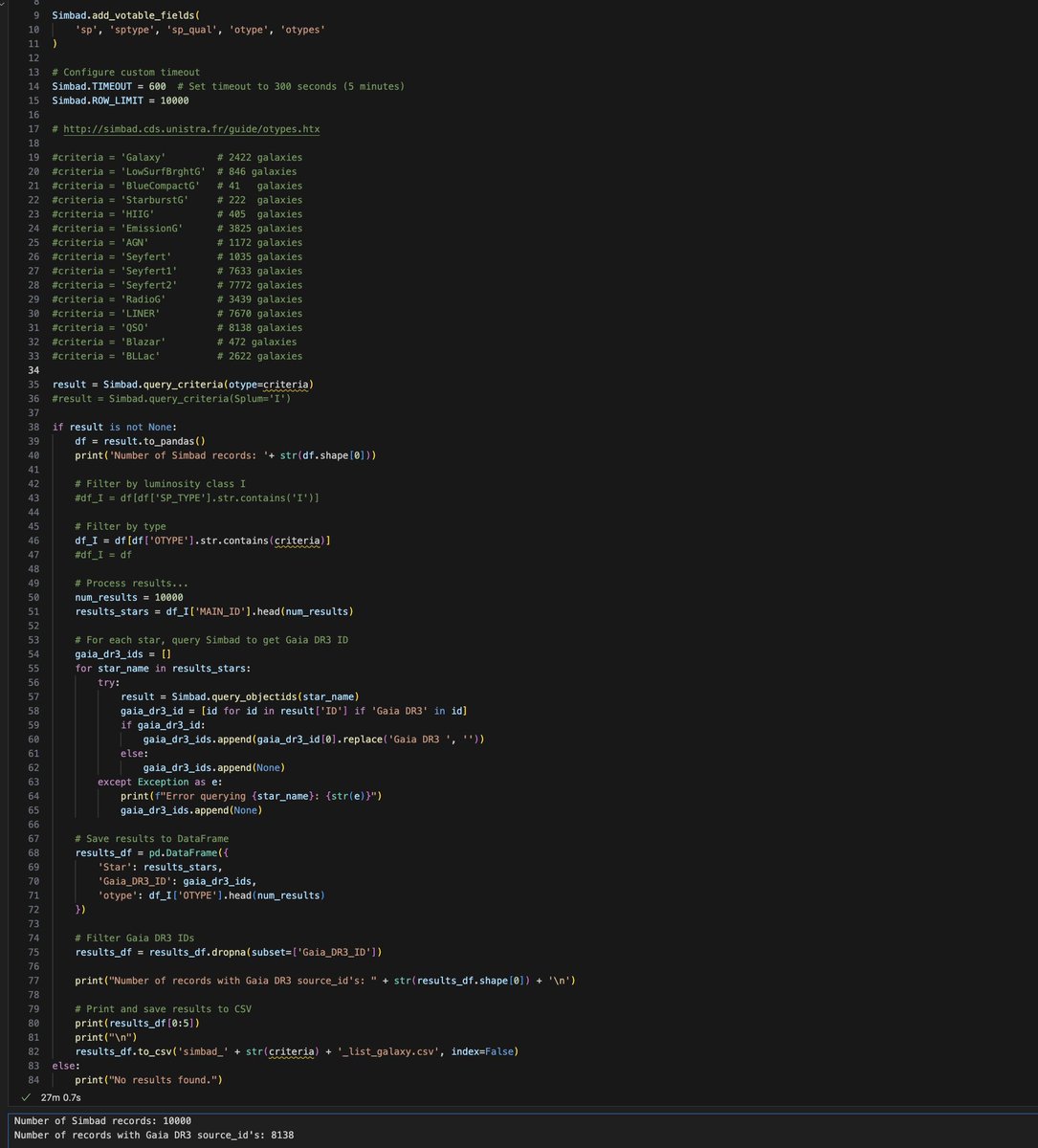Click the 'except Exception as e:' line
The height and width of the screenshot is (1148, 1038).
tap(160, 782)
